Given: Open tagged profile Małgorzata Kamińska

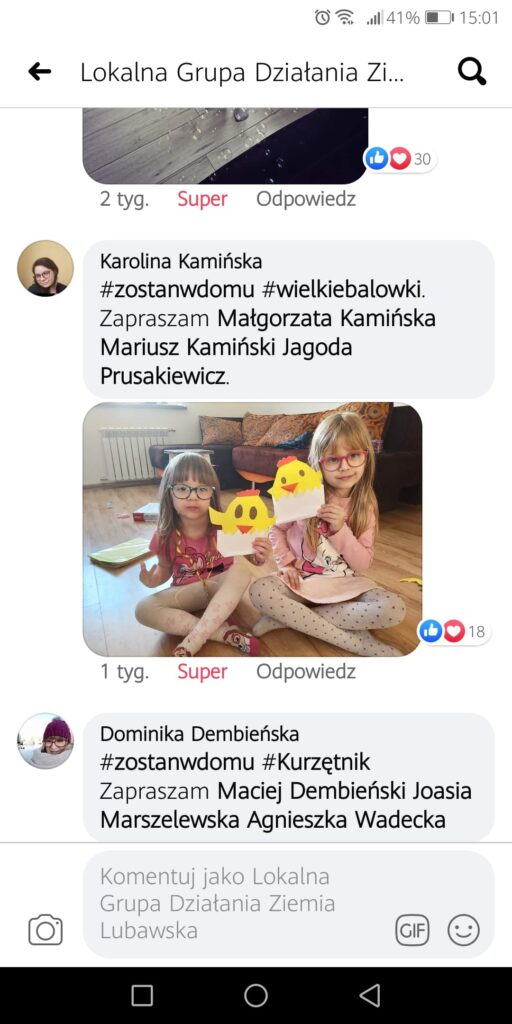Looking at the screenshot, I should point(327,319).
